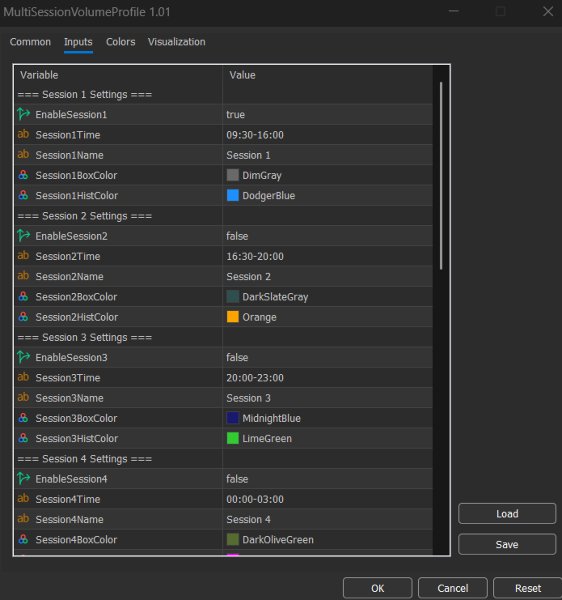562x600 pixels.
Task: Load a preset with the Load button
Action: click(507, 514)
